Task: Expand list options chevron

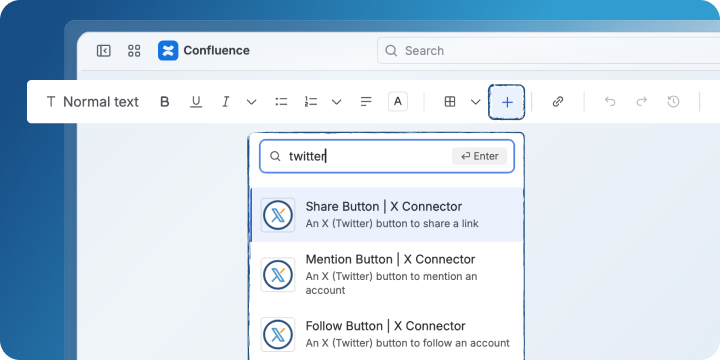Action: tap(337, 102)
